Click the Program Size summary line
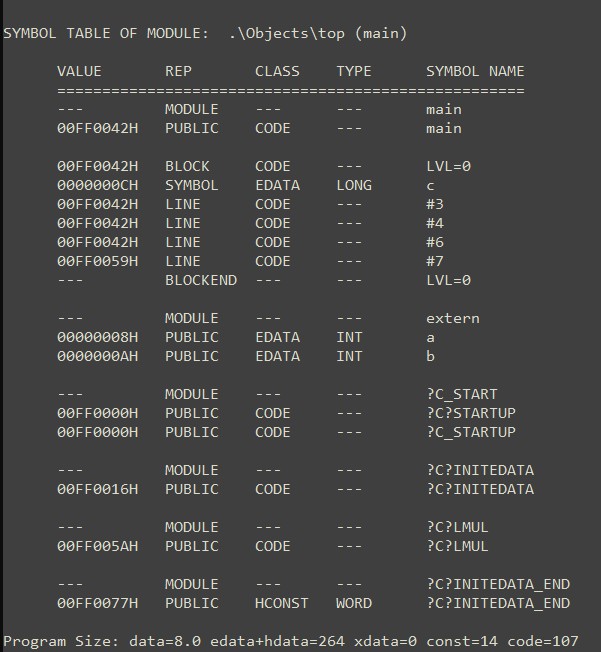Image resolution: width=601 pixels, height=652 pixels. (x=290, y=641)
